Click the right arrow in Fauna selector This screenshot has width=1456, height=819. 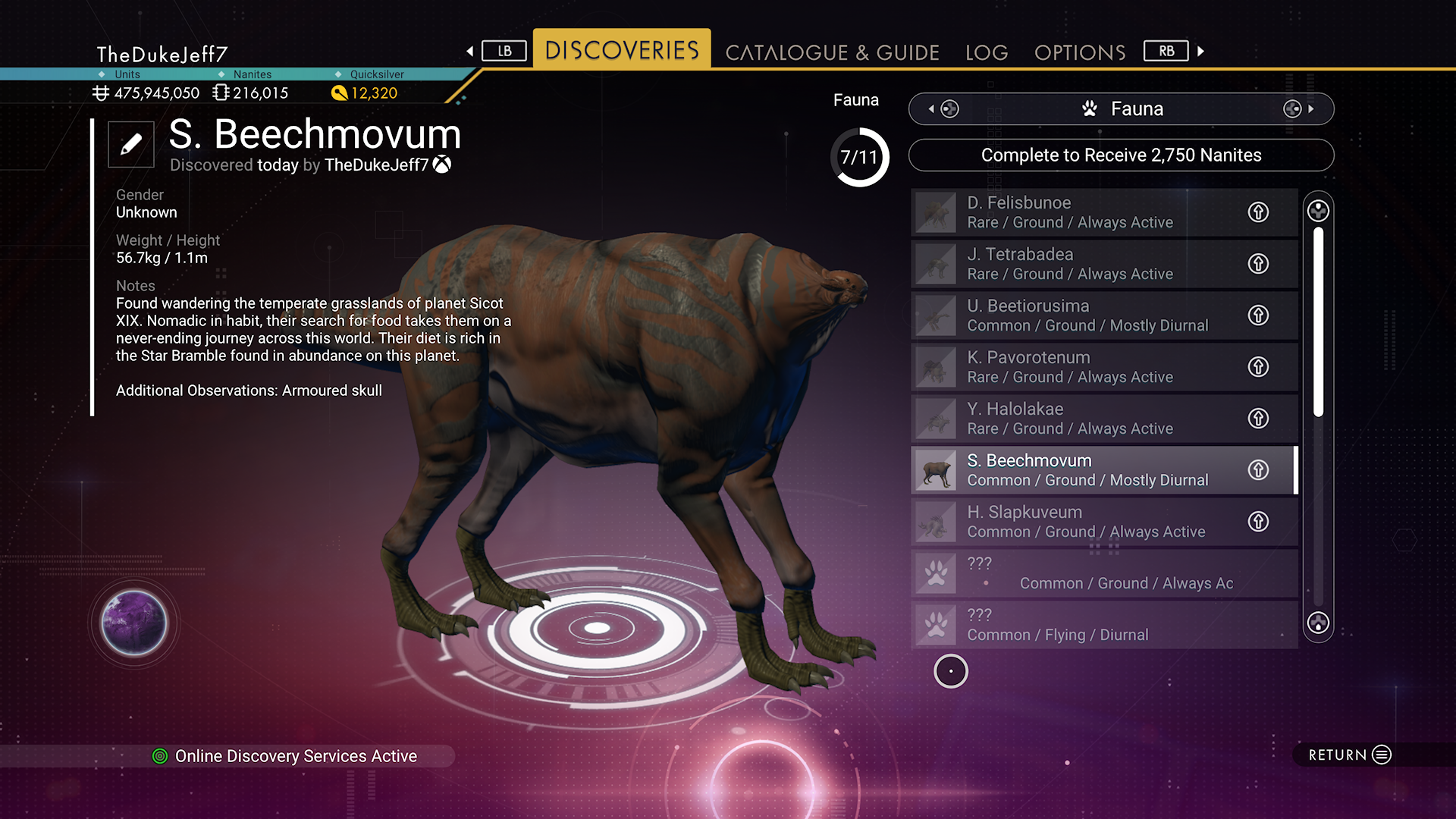1310,109
